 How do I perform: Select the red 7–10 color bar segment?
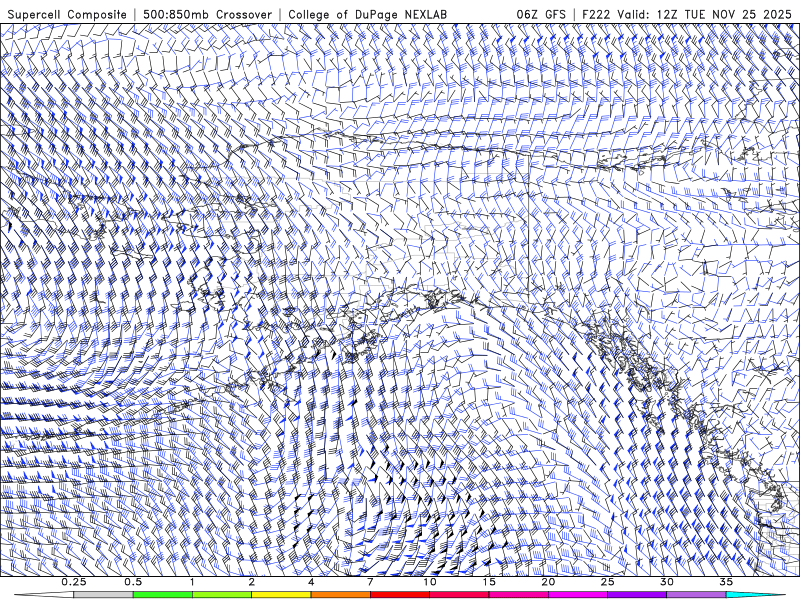pyautogui.click(x=399, y=595)
